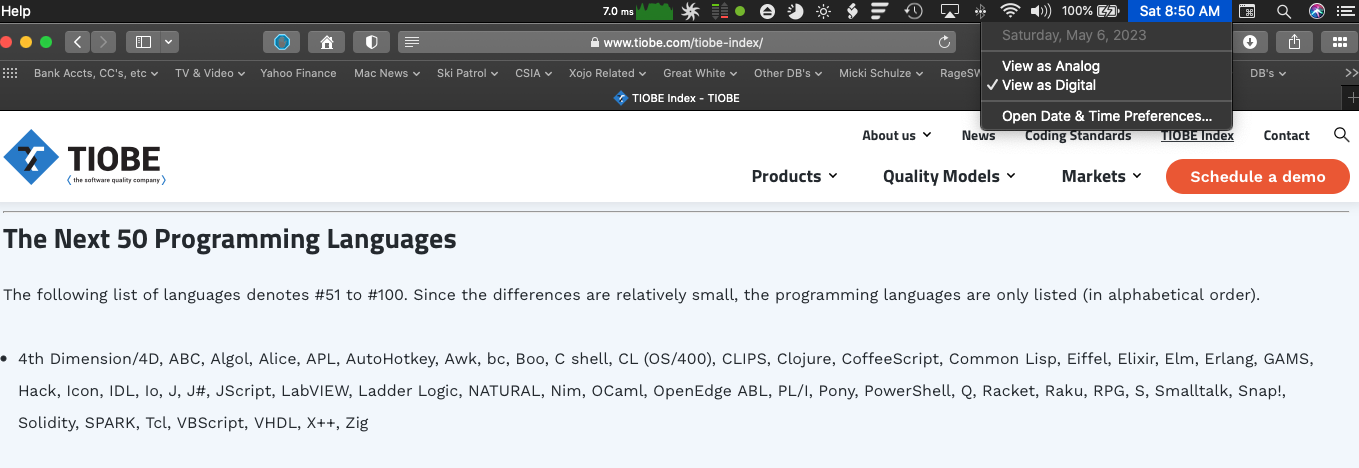The height and width of the screenshot is (468, 1359).
Task: Open the Help menu in the menu bar
Action: pos(16,11)
